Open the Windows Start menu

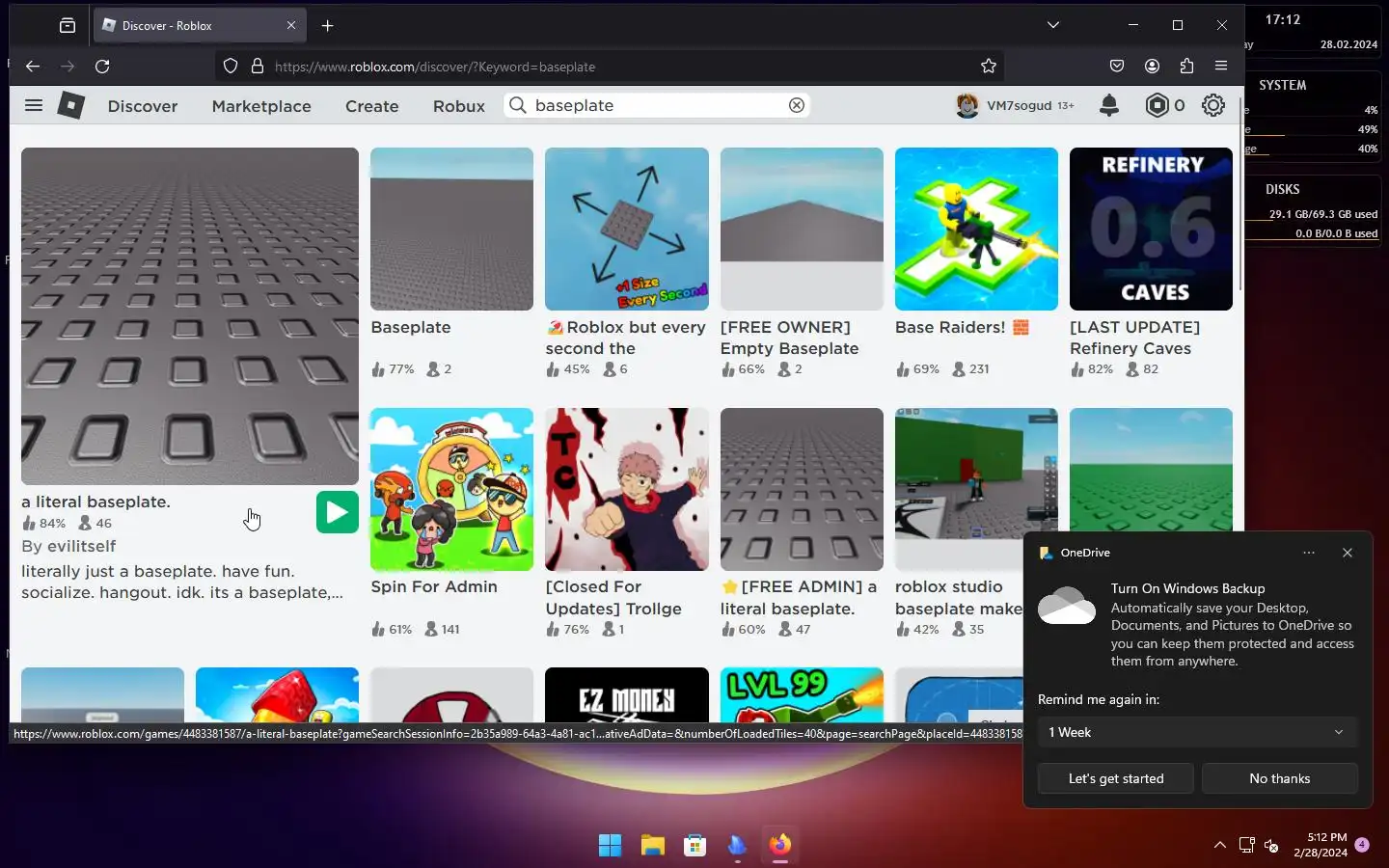tap(611, 846)
